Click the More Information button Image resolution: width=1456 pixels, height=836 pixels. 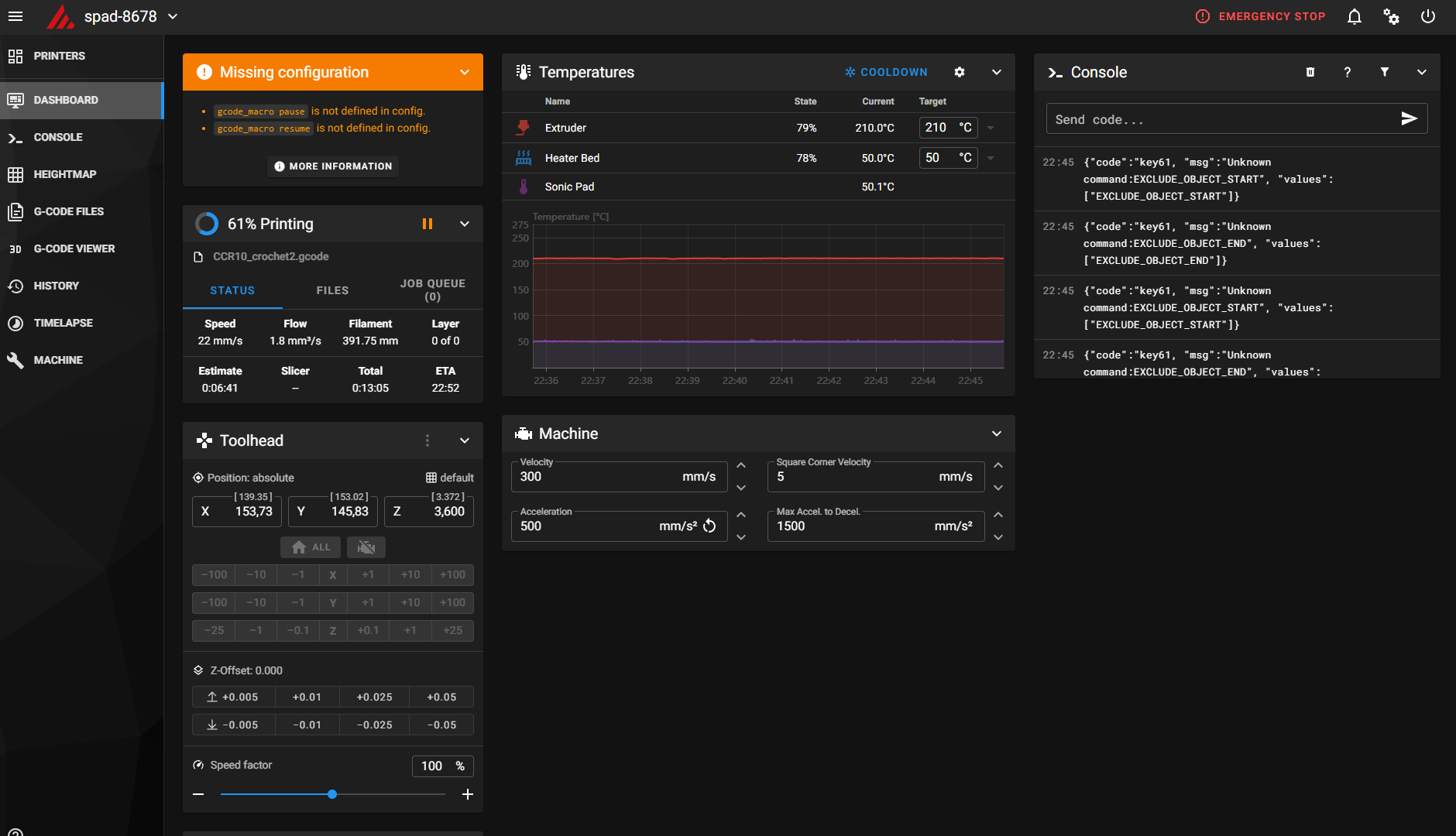pos(333,166)
